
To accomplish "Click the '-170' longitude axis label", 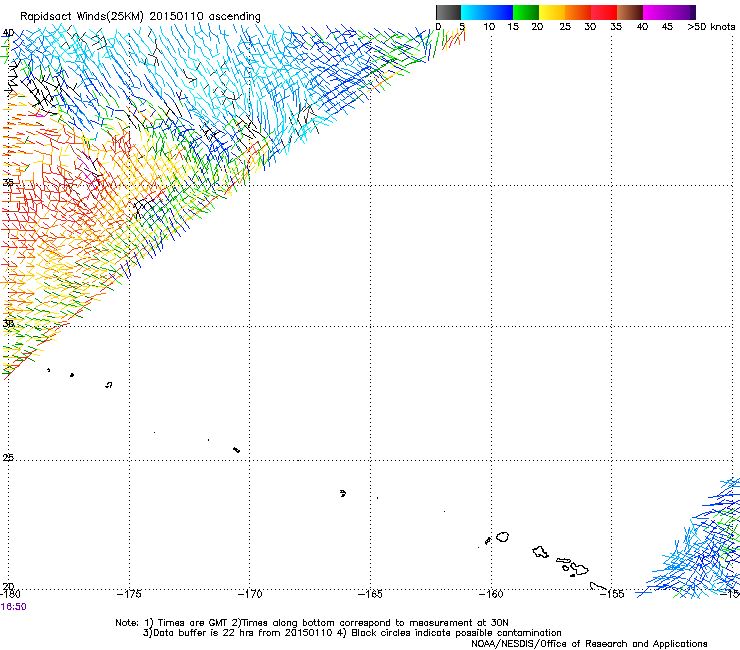I will (250, 594).
